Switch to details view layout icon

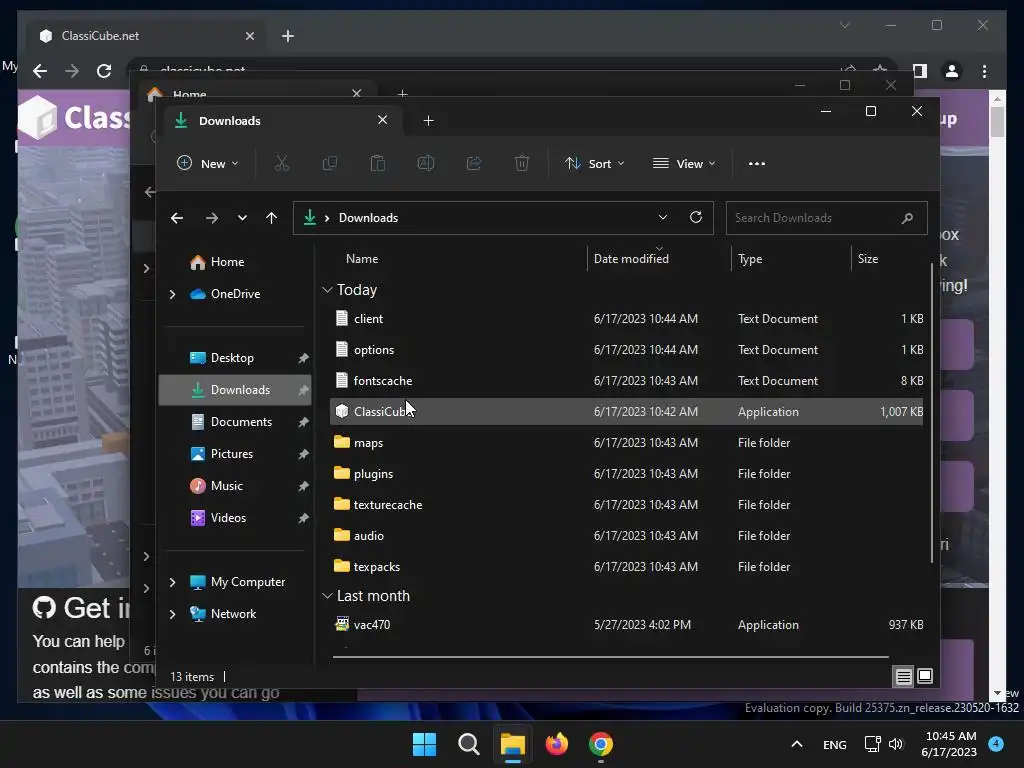click(903, 677)
